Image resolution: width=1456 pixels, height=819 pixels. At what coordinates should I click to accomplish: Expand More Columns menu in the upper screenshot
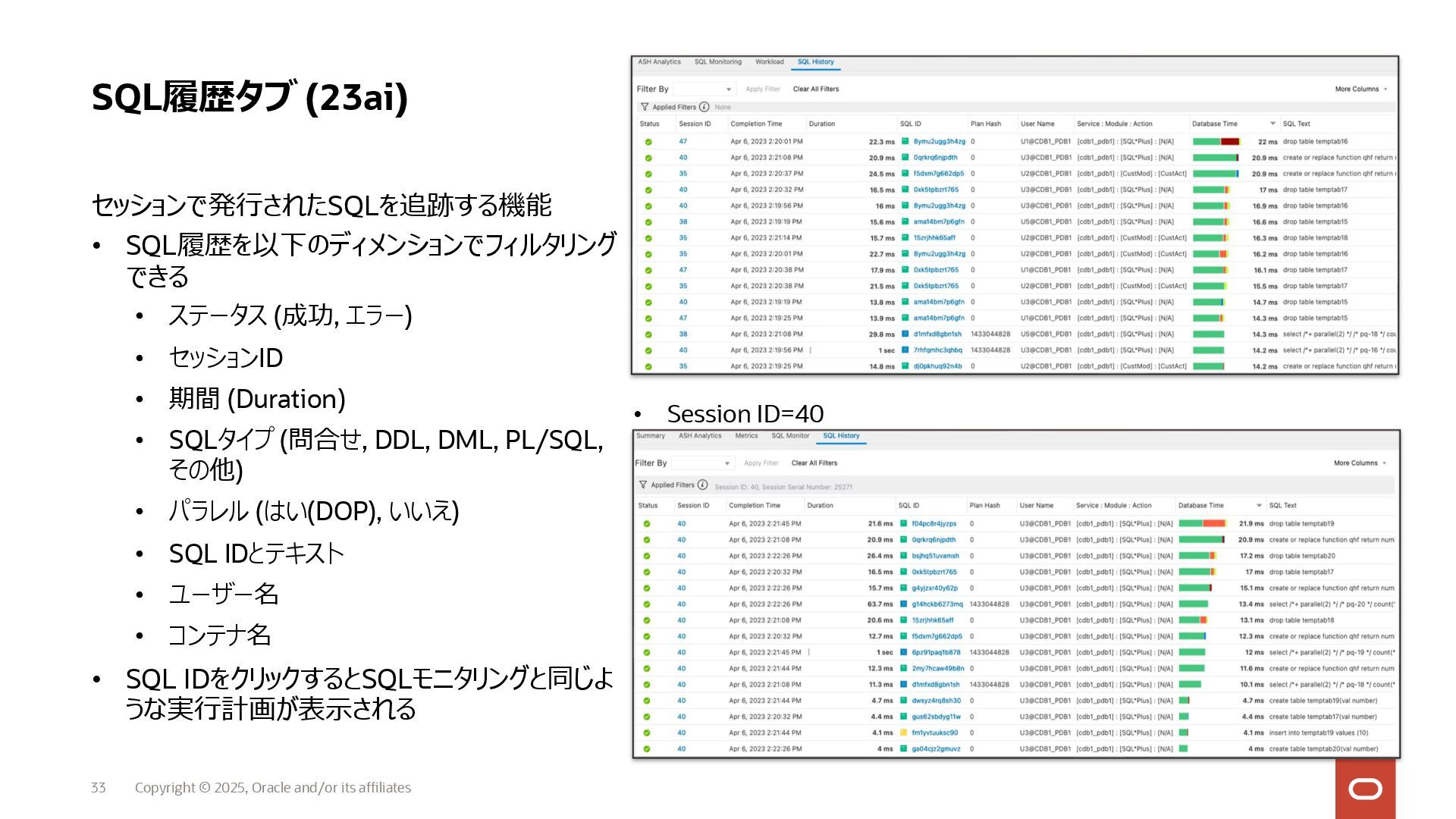[1361, 89]
